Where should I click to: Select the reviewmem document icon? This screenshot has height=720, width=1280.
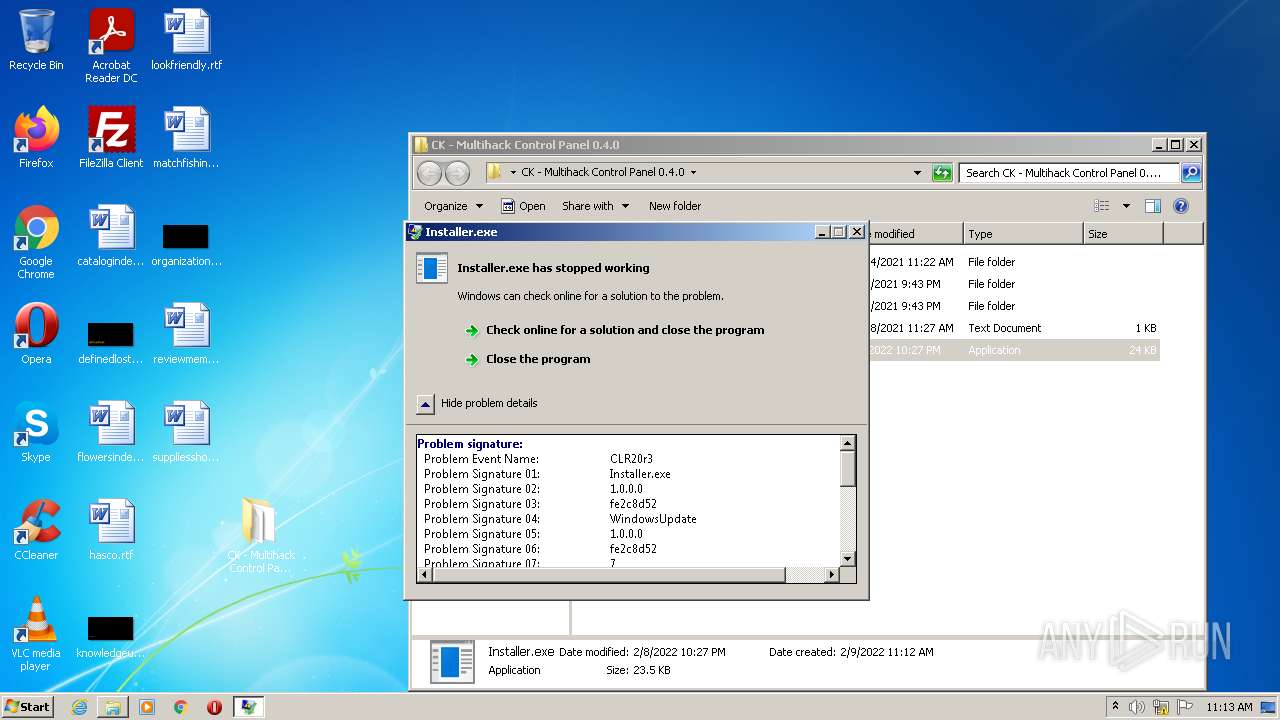coord(186,334)
